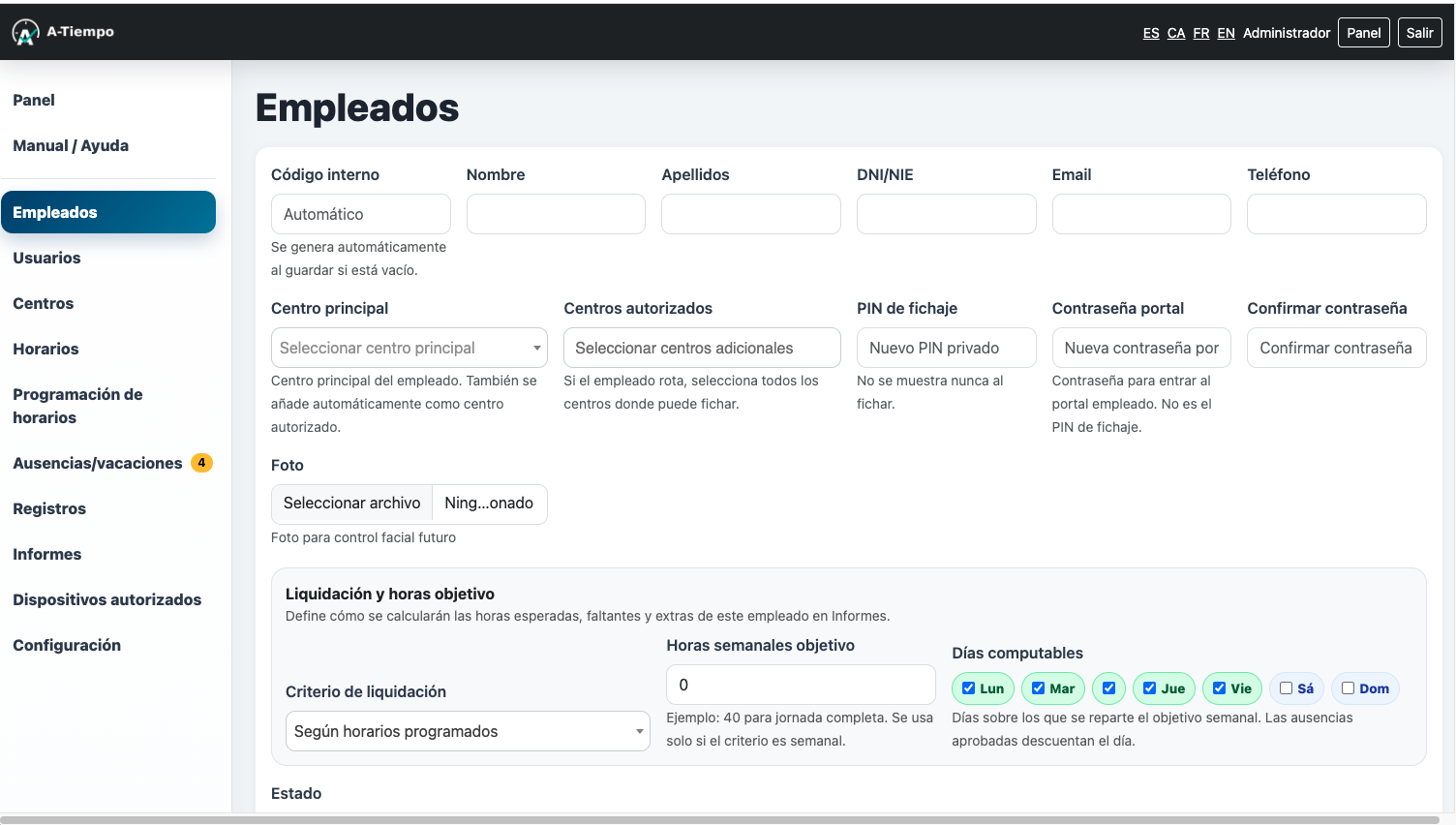
Task: Toggle the Vie computable day checkbox
Action: 1219,688
